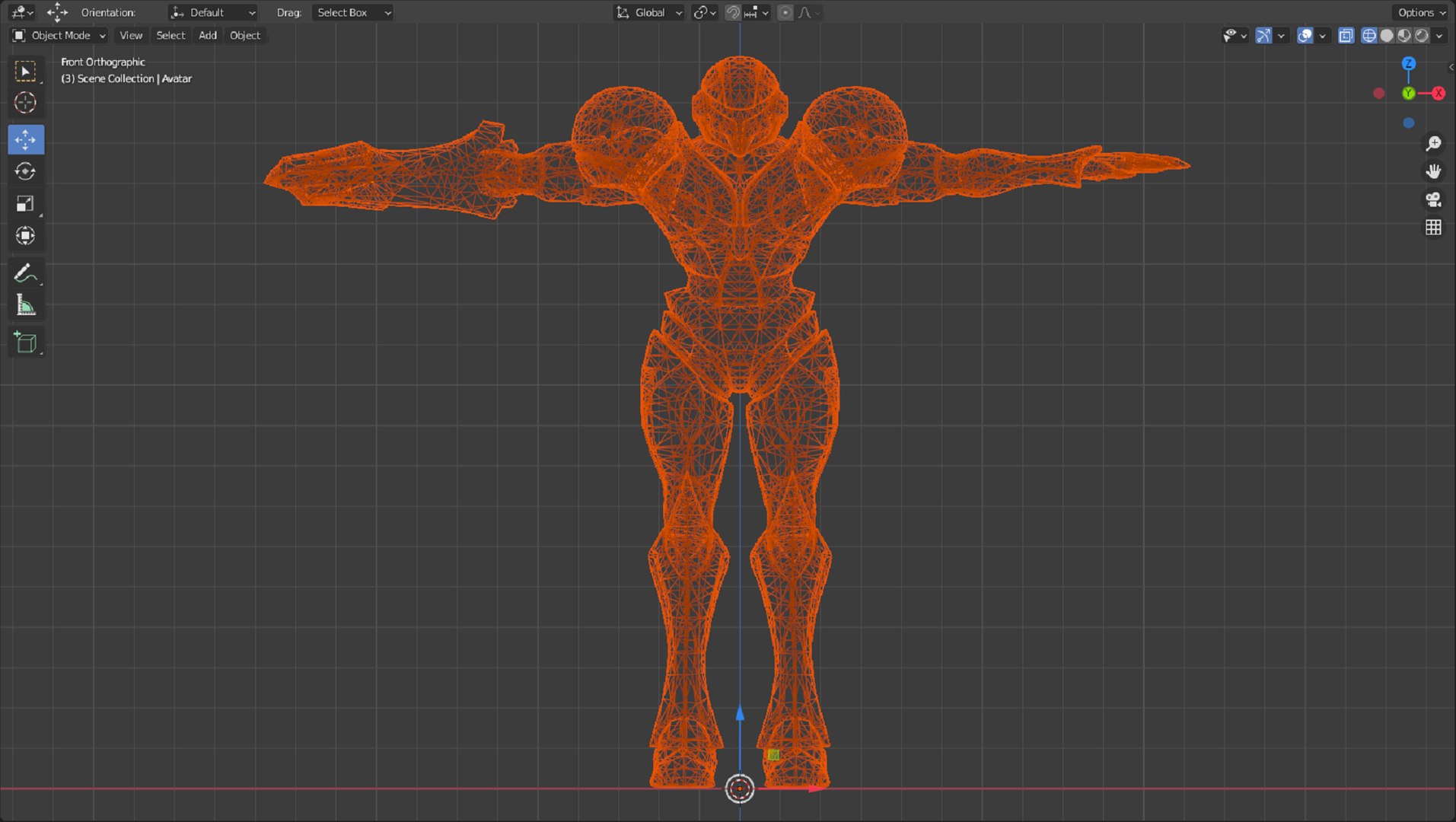Switch to wireframe shading mode
Screen dimensions: 1456x822
1368,35
